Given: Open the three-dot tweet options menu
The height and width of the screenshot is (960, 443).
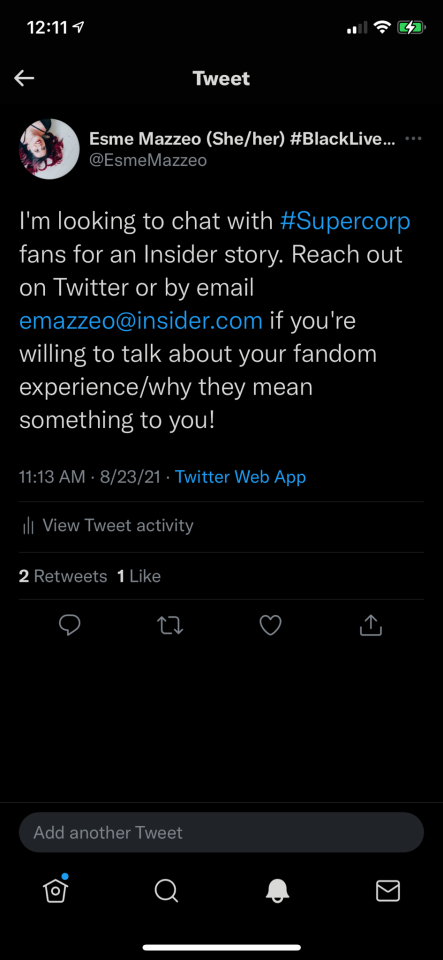Looking at the screenshot, I should click(414, 139).
